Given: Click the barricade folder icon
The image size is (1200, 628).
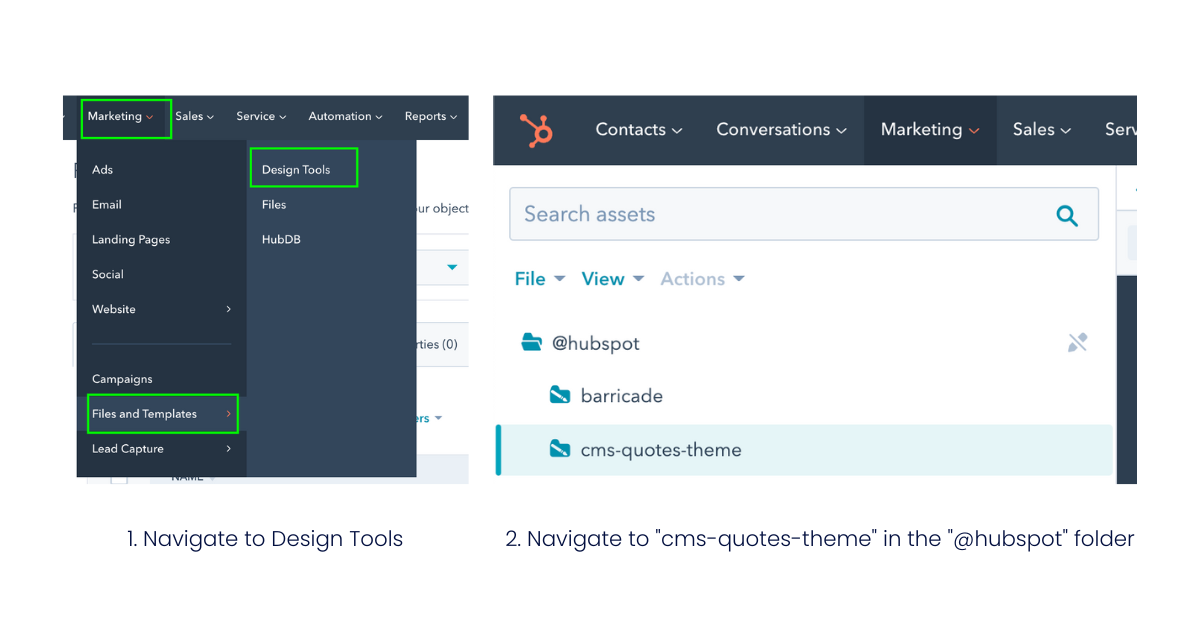Looking at the screenshot, I should coord(560,395).
